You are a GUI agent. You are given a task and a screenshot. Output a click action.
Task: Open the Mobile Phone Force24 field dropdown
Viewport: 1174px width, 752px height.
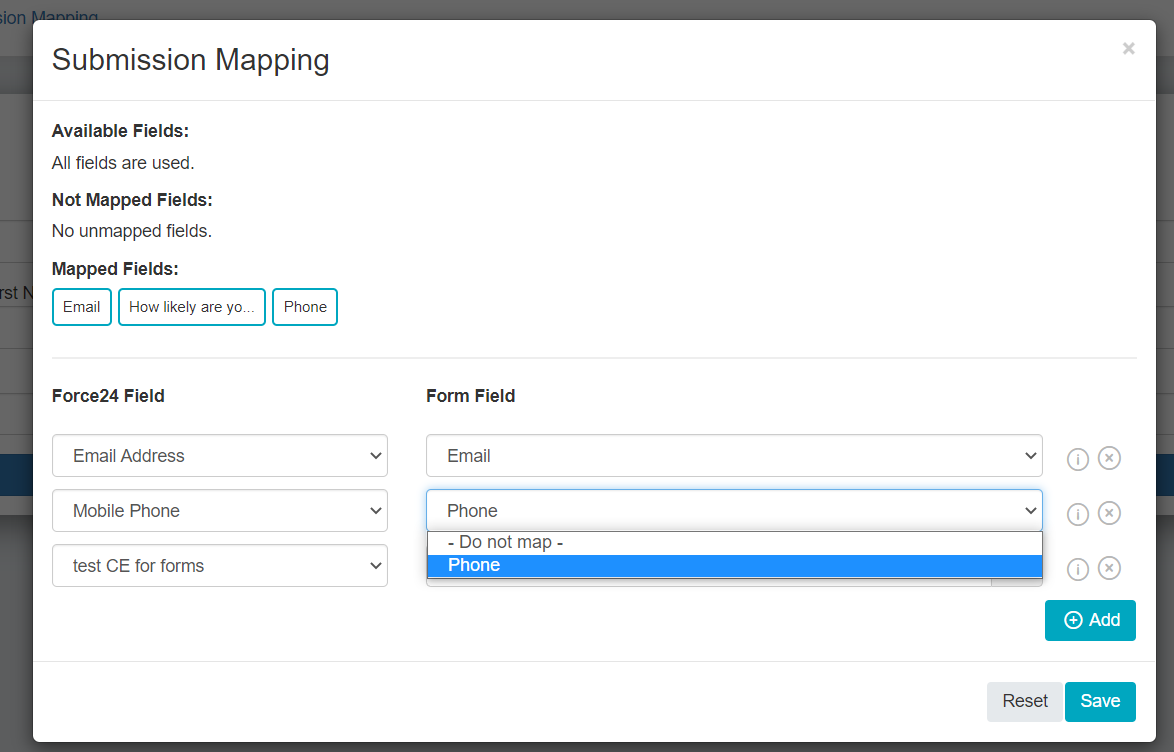pyautogui.click(x=219, y=511)
